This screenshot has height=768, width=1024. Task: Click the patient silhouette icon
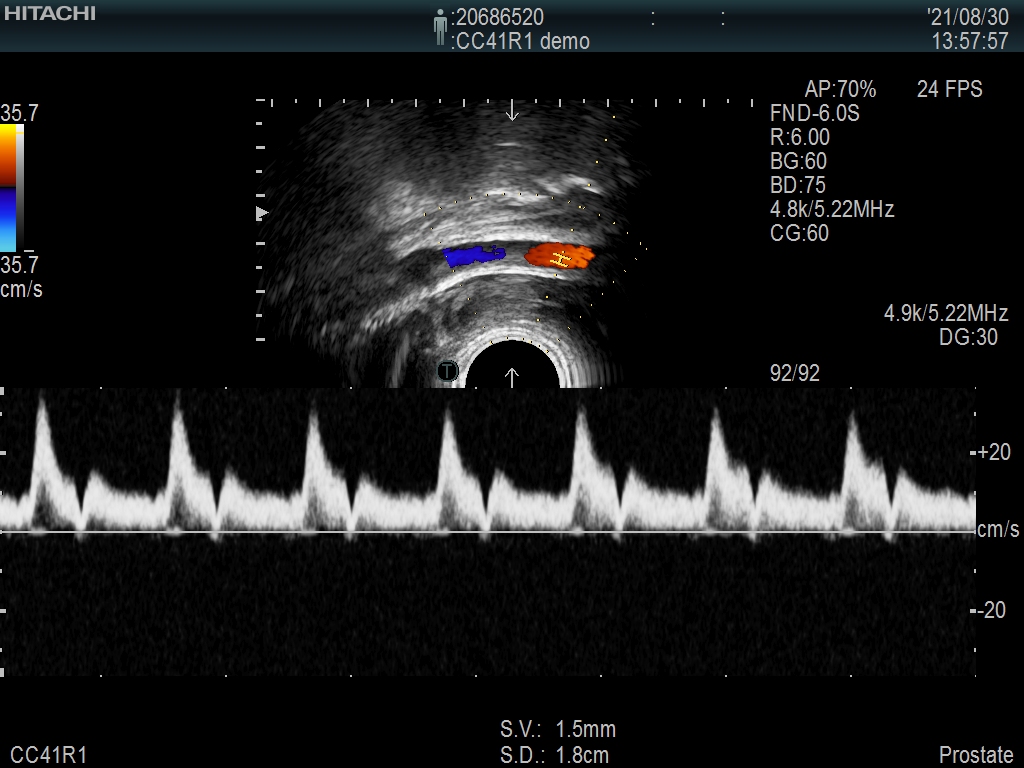(x=440, y=27)
